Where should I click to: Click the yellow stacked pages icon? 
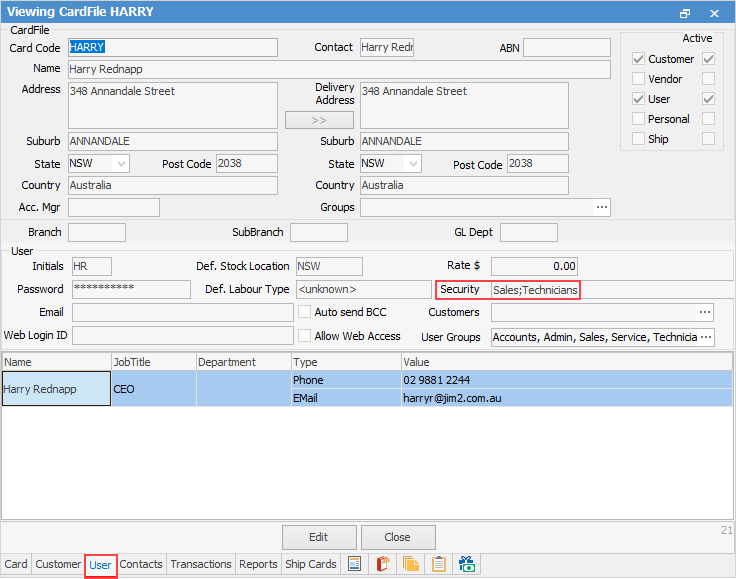pos(410,564)
